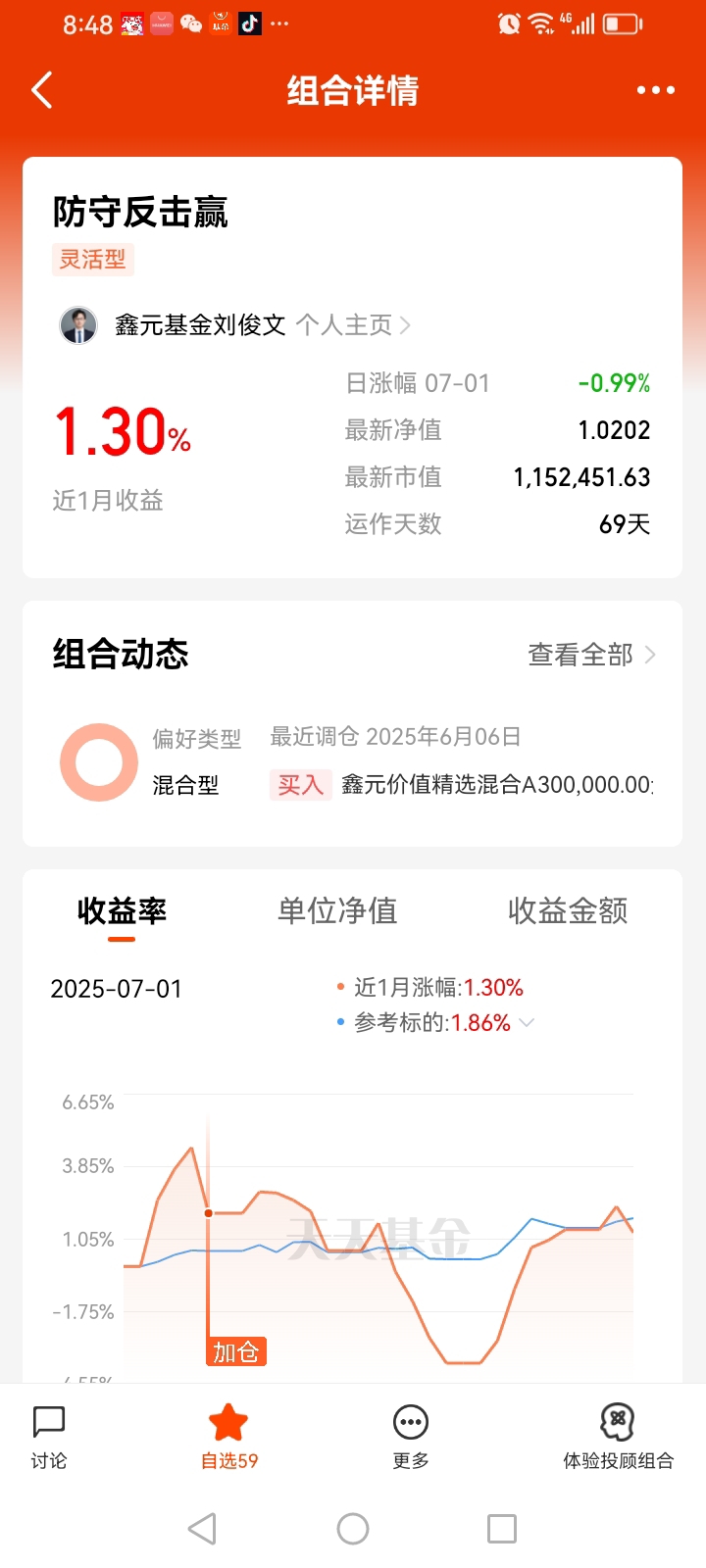Tap the pink donut allocation chart
The width and height of the screenshot is (706, 1568).
pyautogui.click(x=99, y=762)
